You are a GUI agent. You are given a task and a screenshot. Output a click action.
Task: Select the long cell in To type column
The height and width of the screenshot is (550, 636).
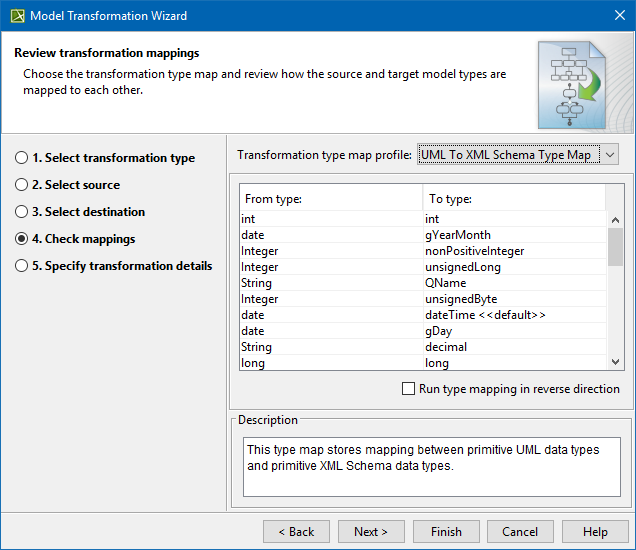(515, 363)
